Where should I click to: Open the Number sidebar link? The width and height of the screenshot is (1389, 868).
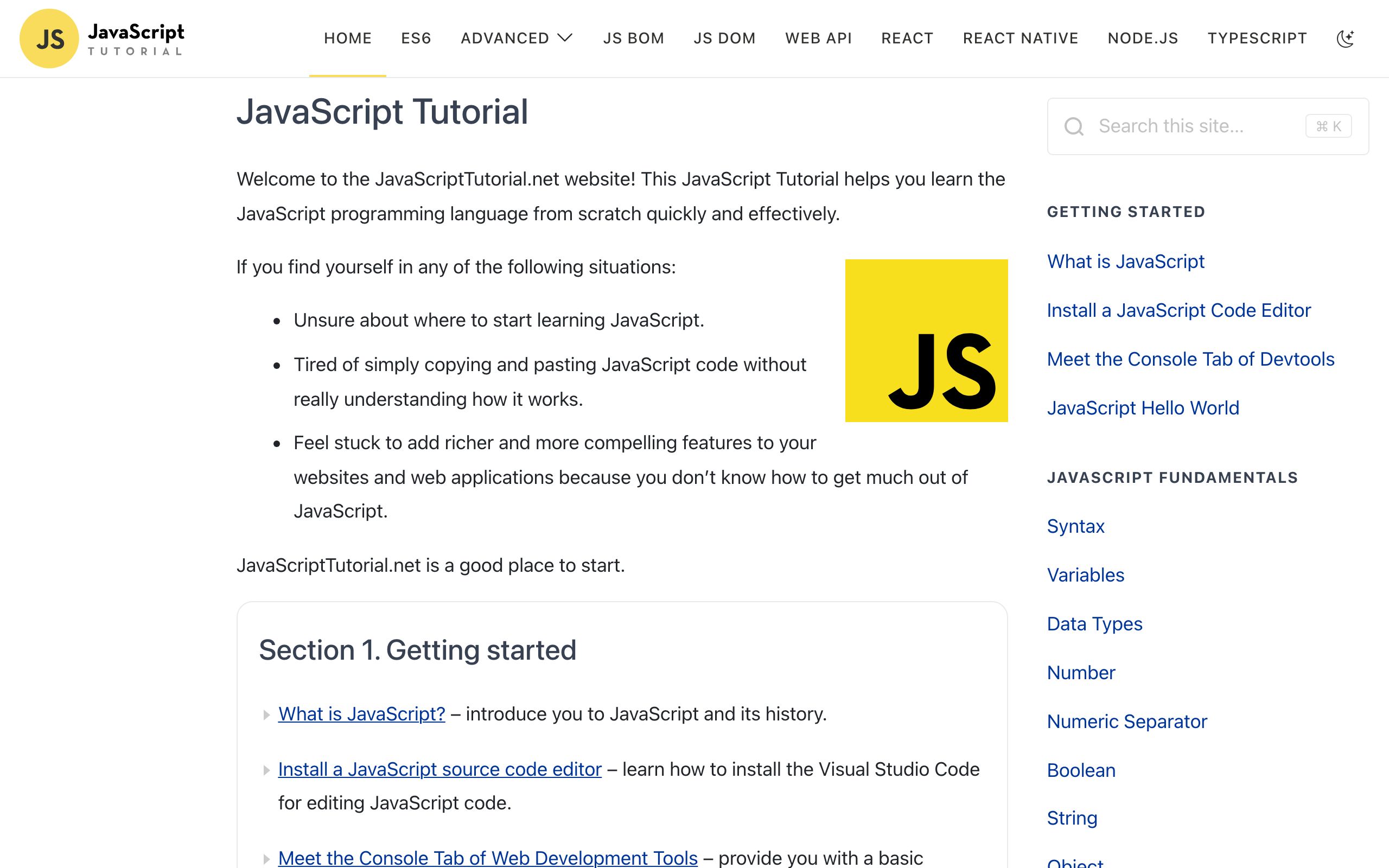tap(1081, 673)
